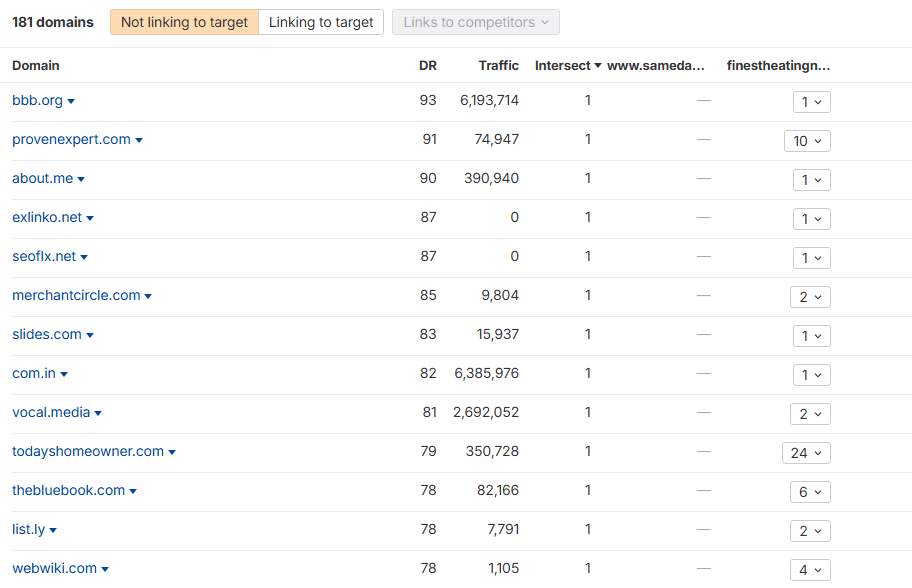Open the slides.com domain link
Image resolution: width=912 pixels, height=588 pixels.
tap(47, 334)
